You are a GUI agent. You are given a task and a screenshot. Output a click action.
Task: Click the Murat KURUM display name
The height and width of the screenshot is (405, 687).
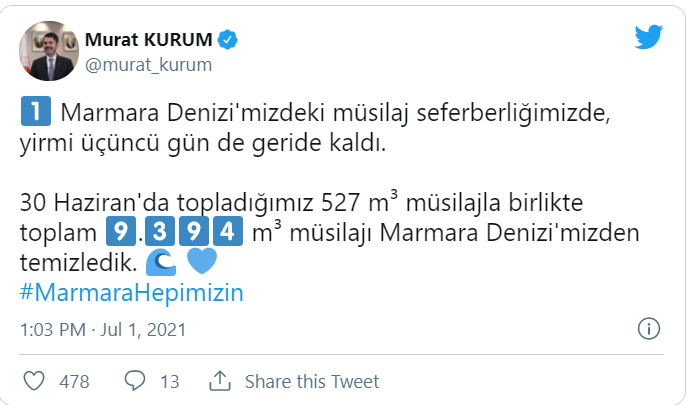click(149, 40)
